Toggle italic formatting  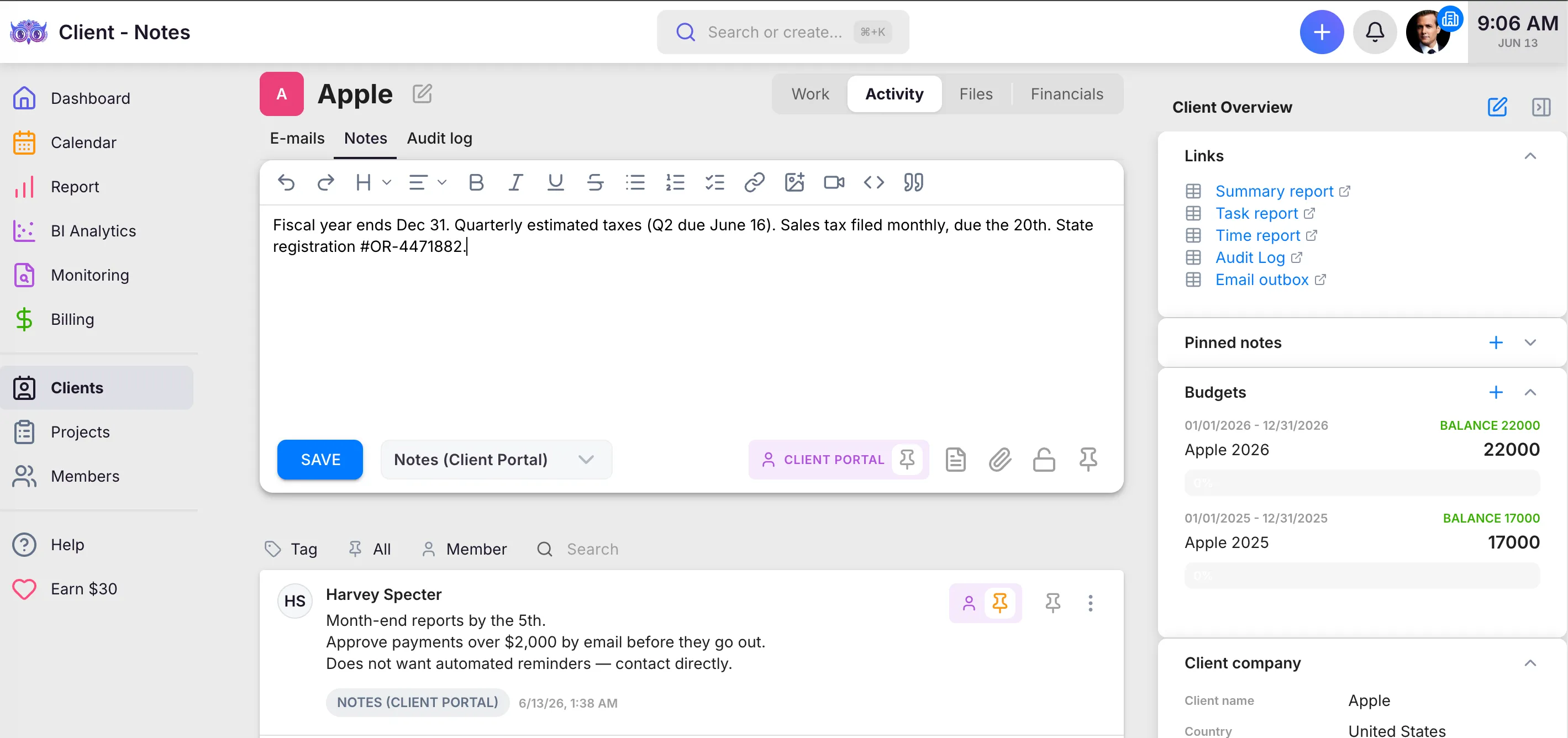coord(515,182)
